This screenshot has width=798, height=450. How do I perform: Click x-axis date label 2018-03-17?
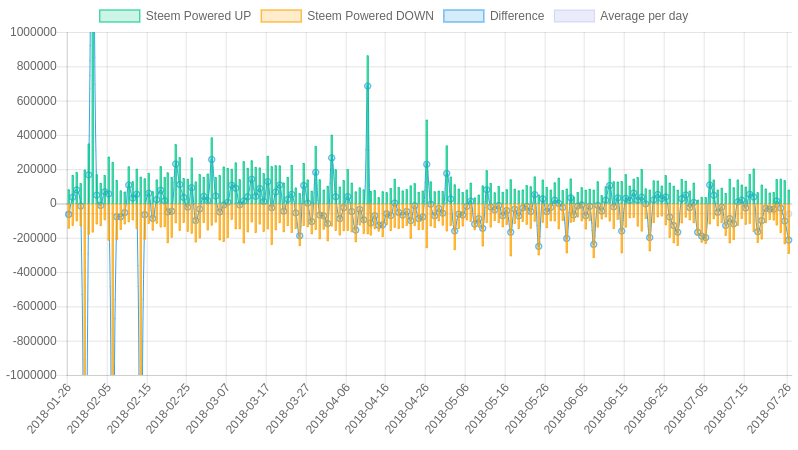tap(247, 409)
